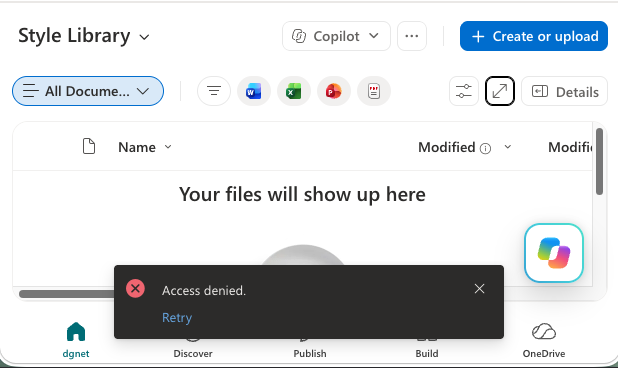Filter by PDF files icon
Viewport: 618px width, 368px height.
point(374,91)
